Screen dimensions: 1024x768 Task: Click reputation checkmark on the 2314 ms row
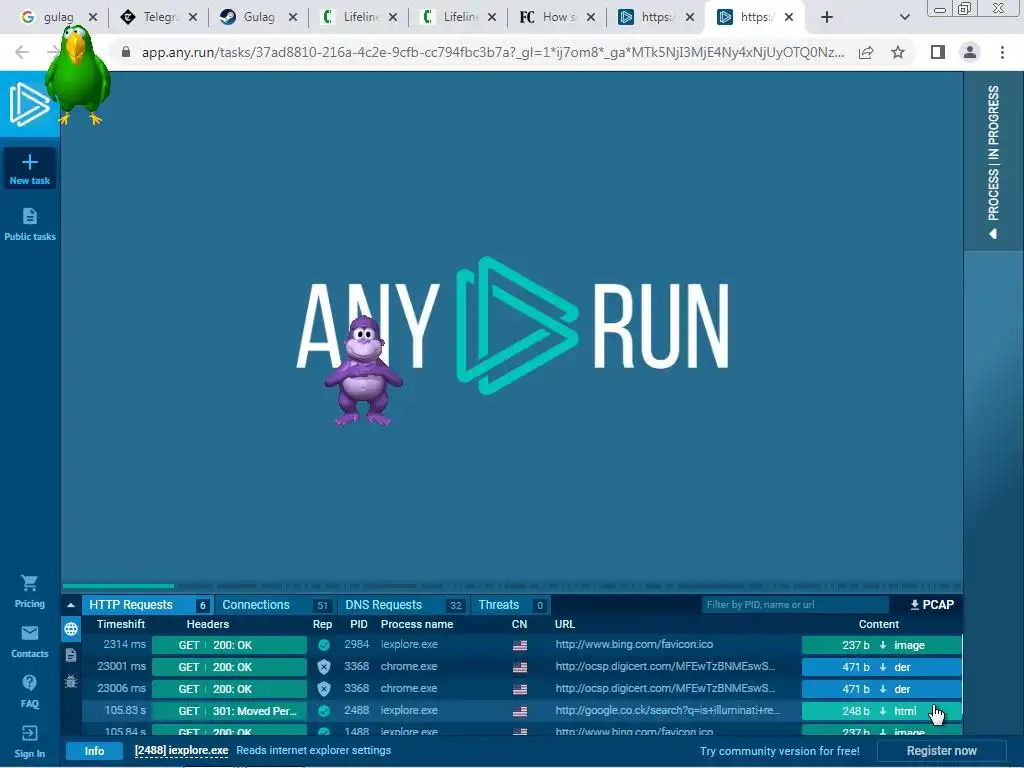323,645
